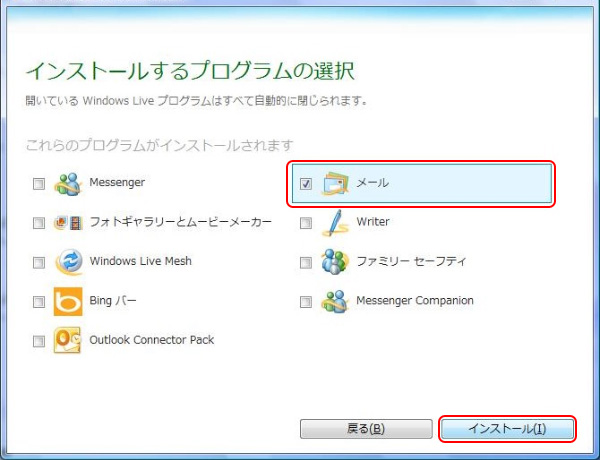This screenshot has width=600, height=460.
Task: Click the インストールするプログラムの選択 heading
Action: (x=190, y=71)
